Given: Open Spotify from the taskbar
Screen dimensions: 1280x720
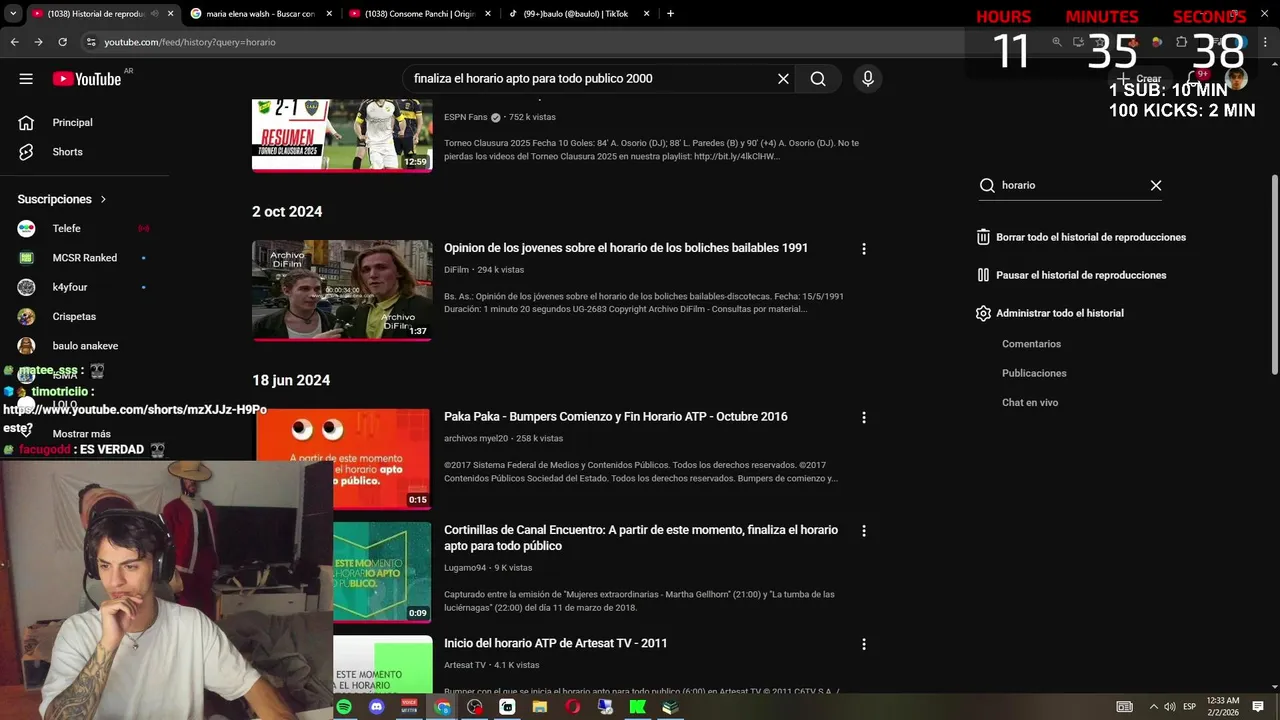Looking at the screenshot, I should 344,707.
